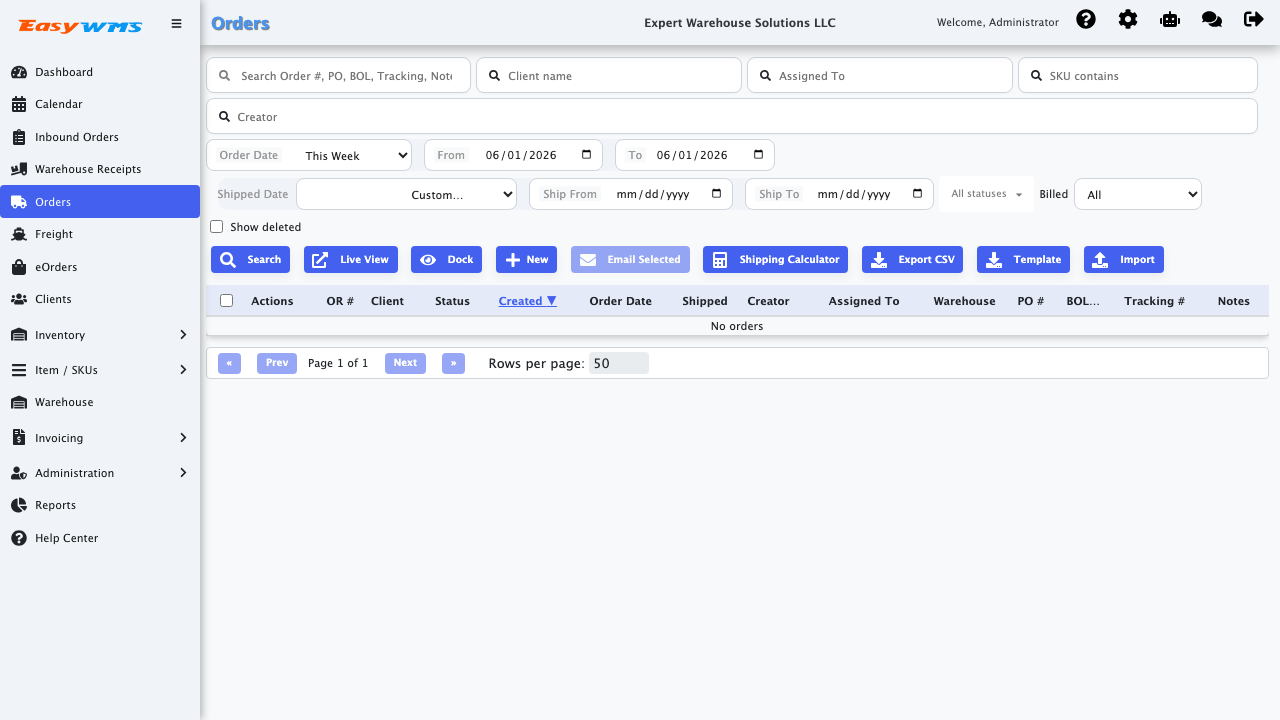This screenshot has width=1280, height=720.
Task: Expand Item / SKUs submenu chevron
Action: (183, 370)
